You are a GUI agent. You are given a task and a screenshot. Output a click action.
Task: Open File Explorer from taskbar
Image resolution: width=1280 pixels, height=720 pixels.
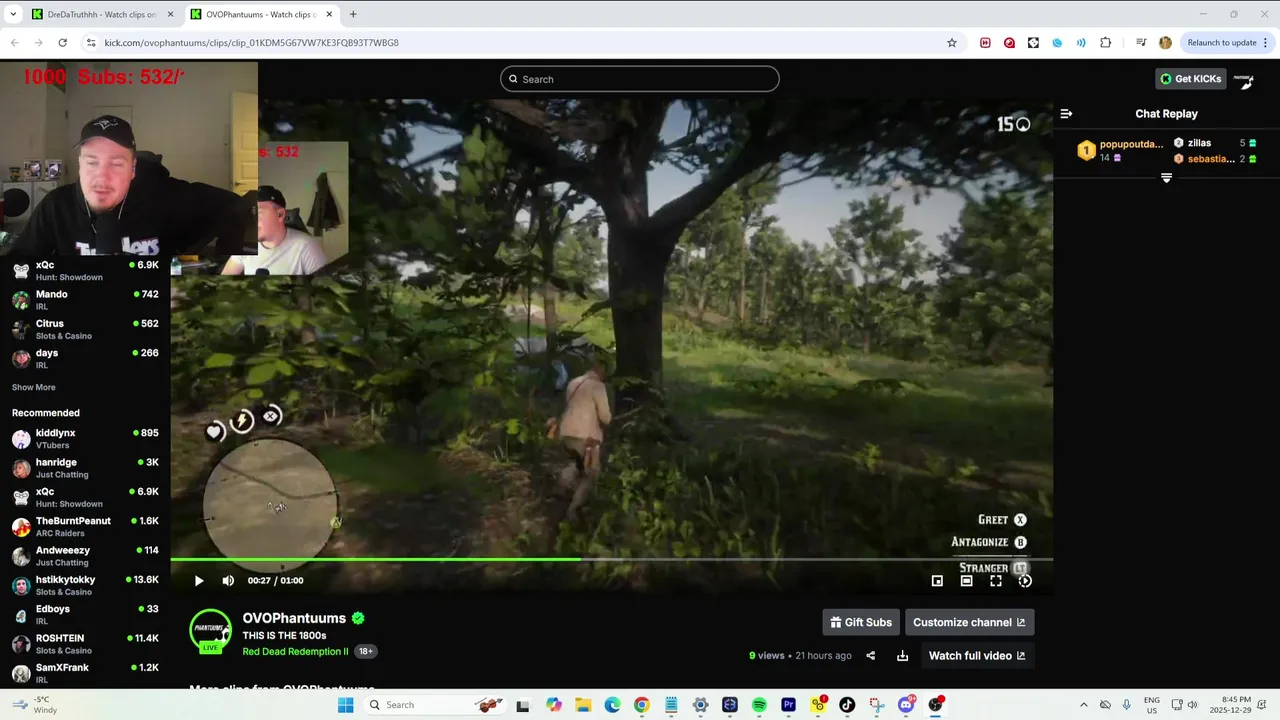coord(583,705)
